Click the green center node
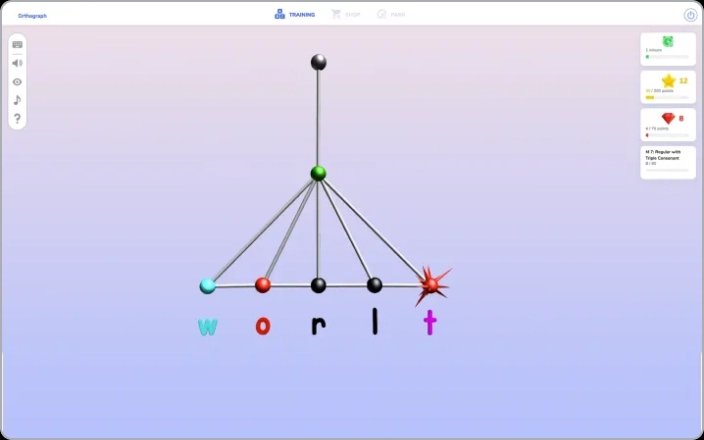Screen dimensions: 704x440 (318, 173)
